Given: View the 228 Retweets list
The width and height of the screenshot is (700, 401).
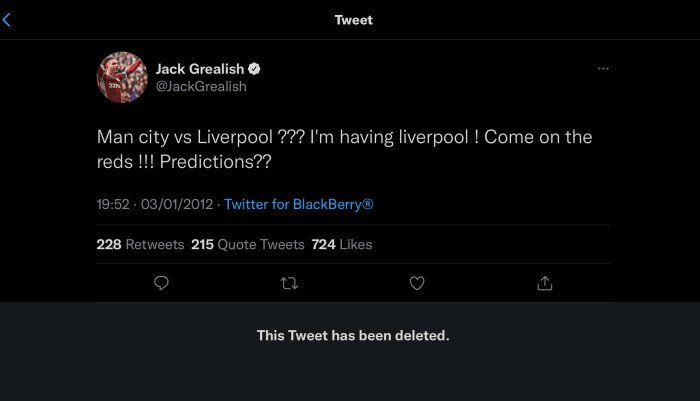Looking at the screenshot, I should pos(140,244).
